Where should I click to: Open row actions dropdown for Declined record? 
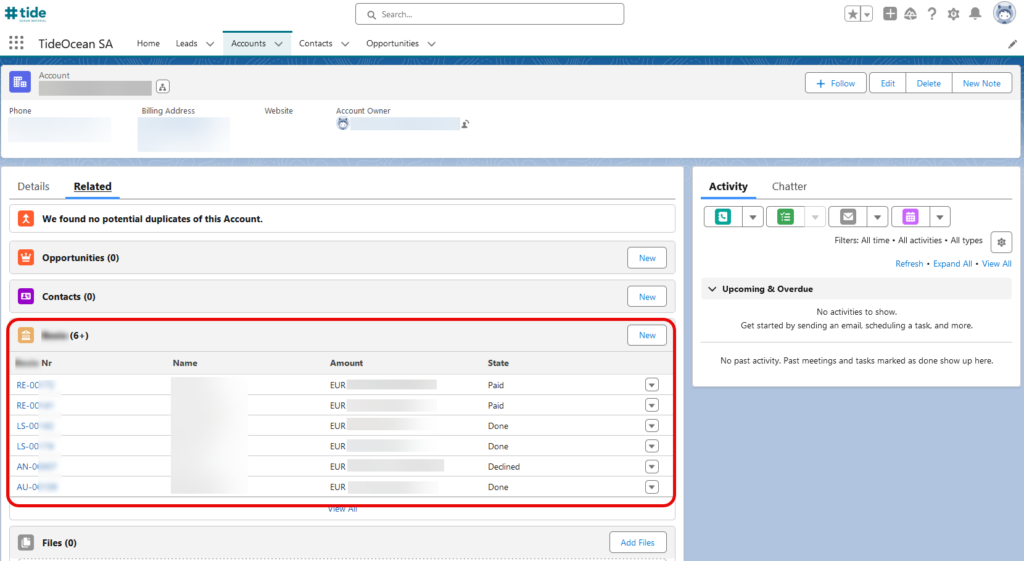(x=652, y=467)
